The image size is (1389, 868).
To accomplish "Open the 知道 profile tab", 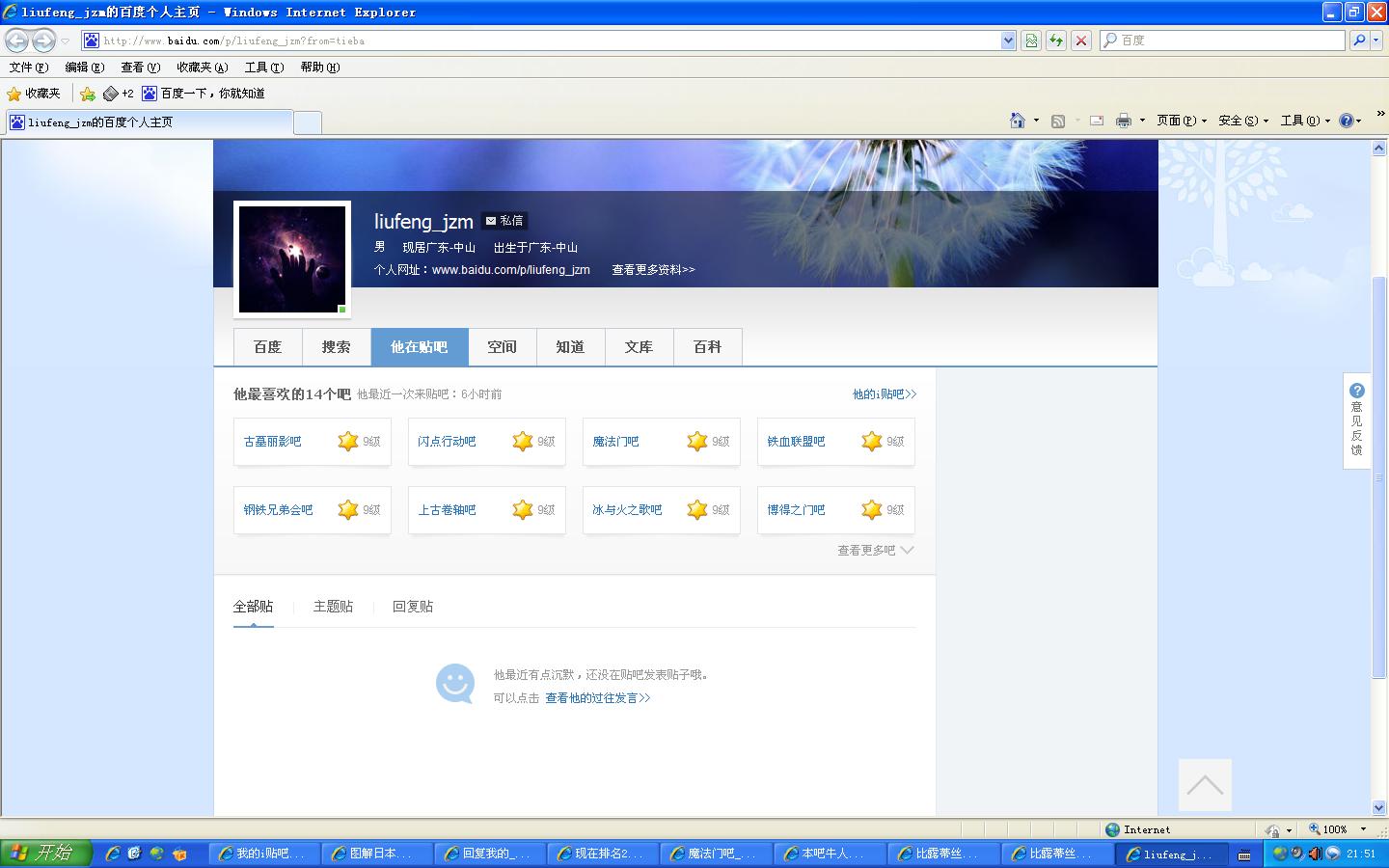I will (x=571, y=347).
